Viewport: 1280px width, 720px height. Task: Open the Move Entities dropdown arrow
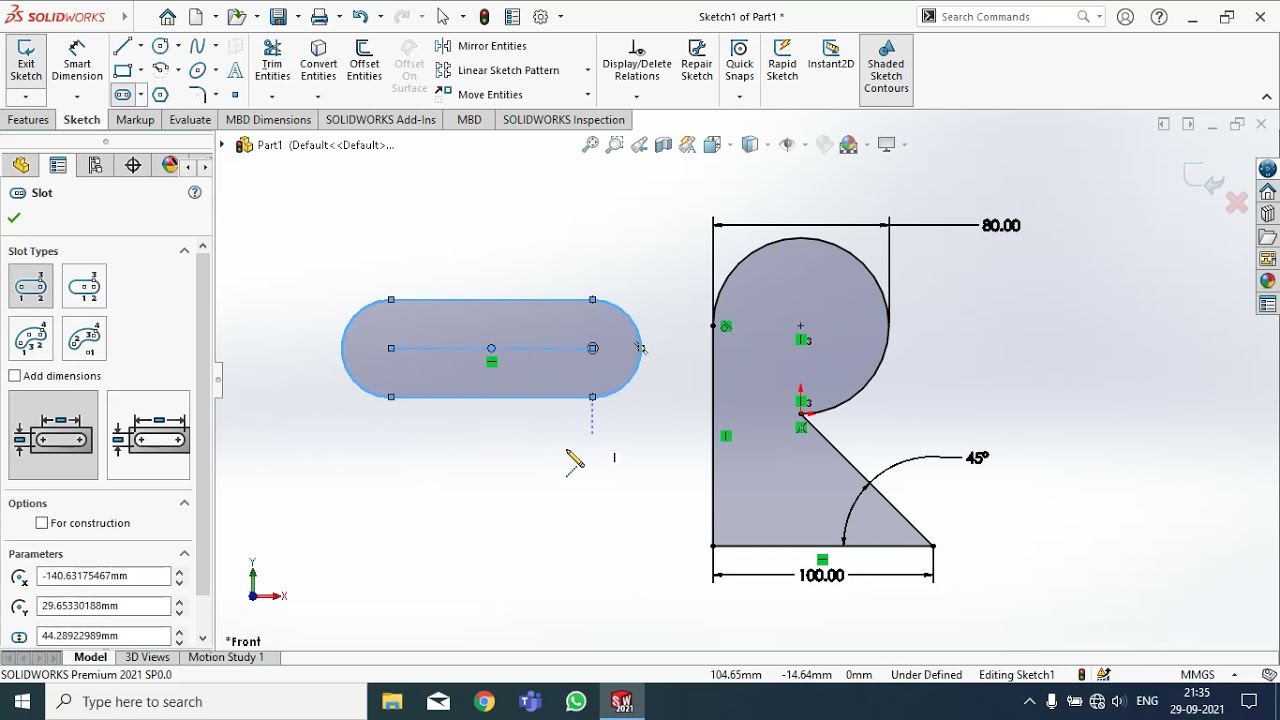point(587,95)
